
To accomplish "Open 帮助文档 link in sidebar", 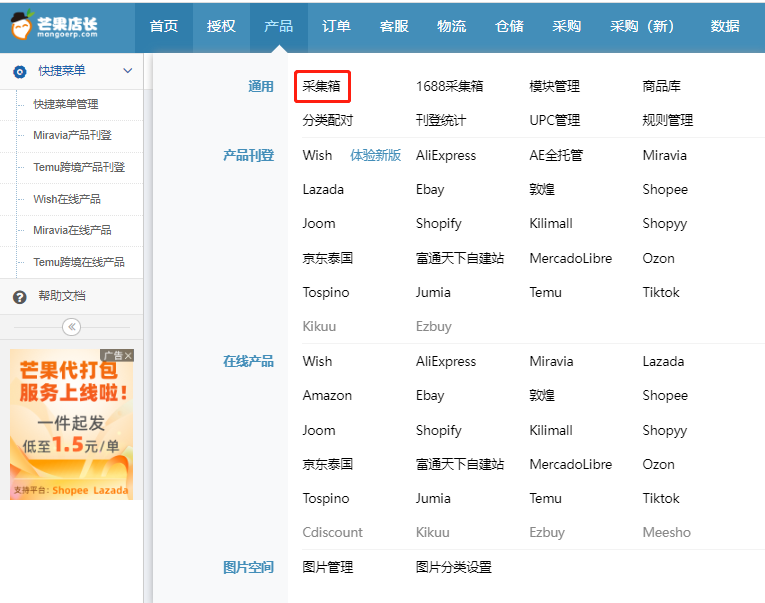I will tap(62, 296).
